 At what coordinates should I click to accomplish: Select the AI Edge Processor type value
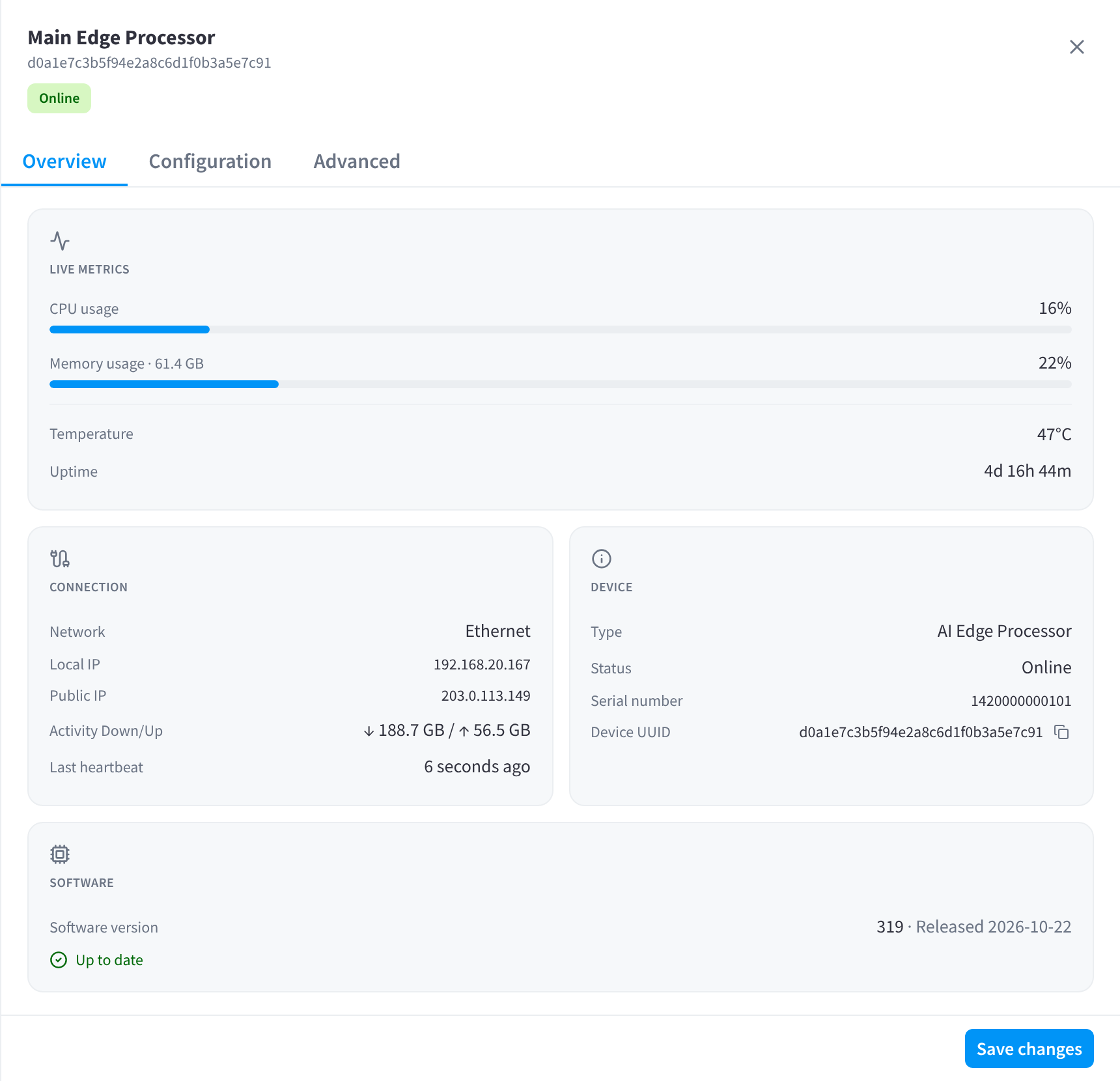point(1004,631)
